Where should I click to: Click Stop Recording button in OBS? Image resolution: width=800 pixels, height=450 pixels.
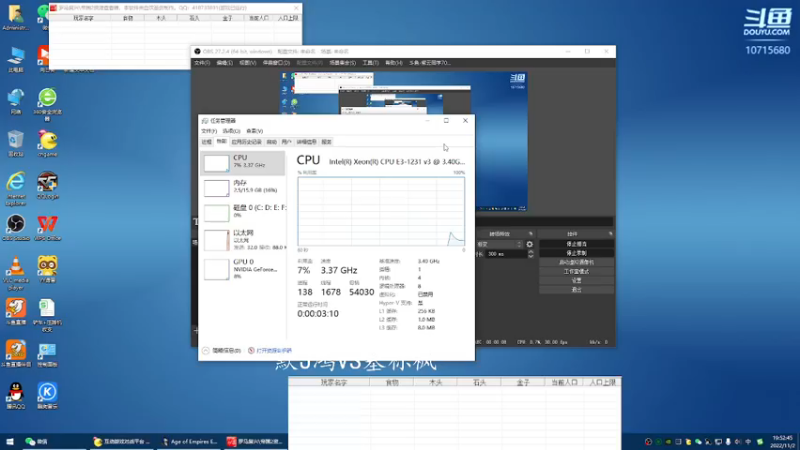pos(577,253)
